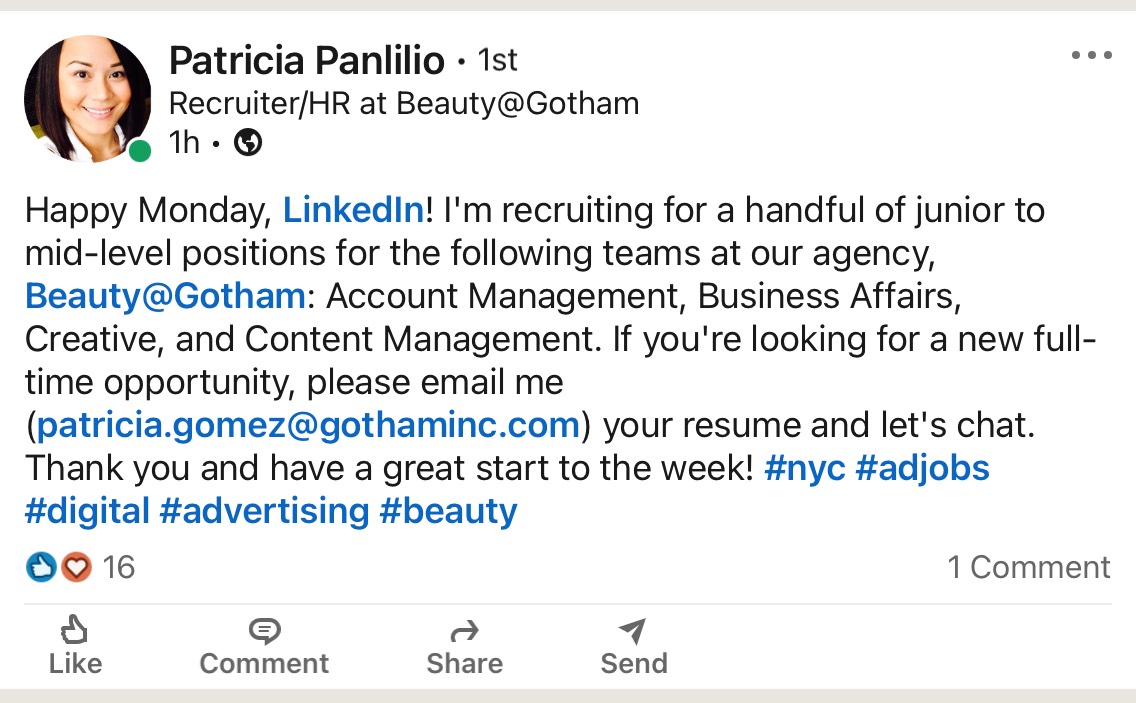Open the #adjobs hashtag

[x=922, y=468]
